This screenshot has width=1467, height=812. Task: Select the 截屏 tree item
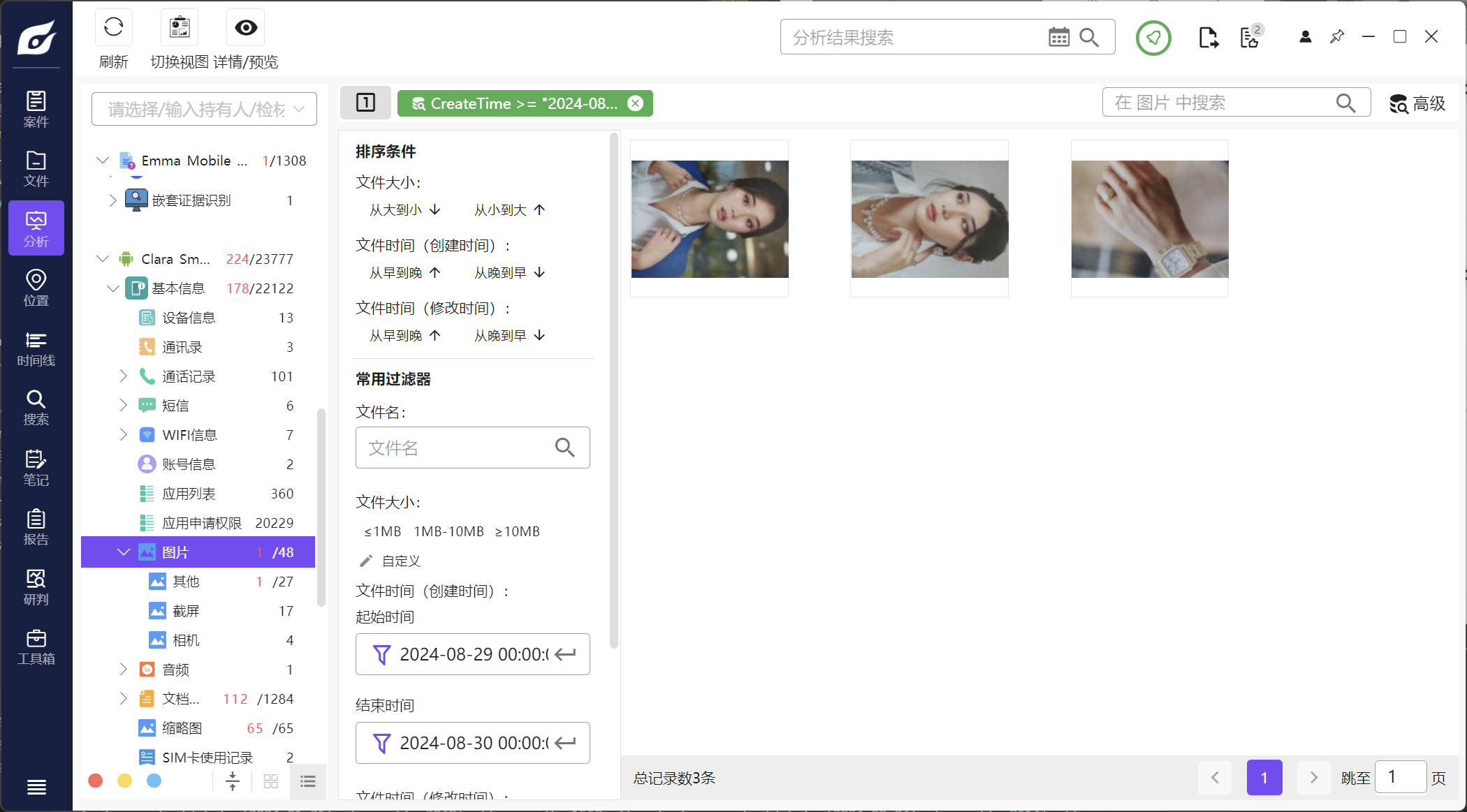pos(186,611)
